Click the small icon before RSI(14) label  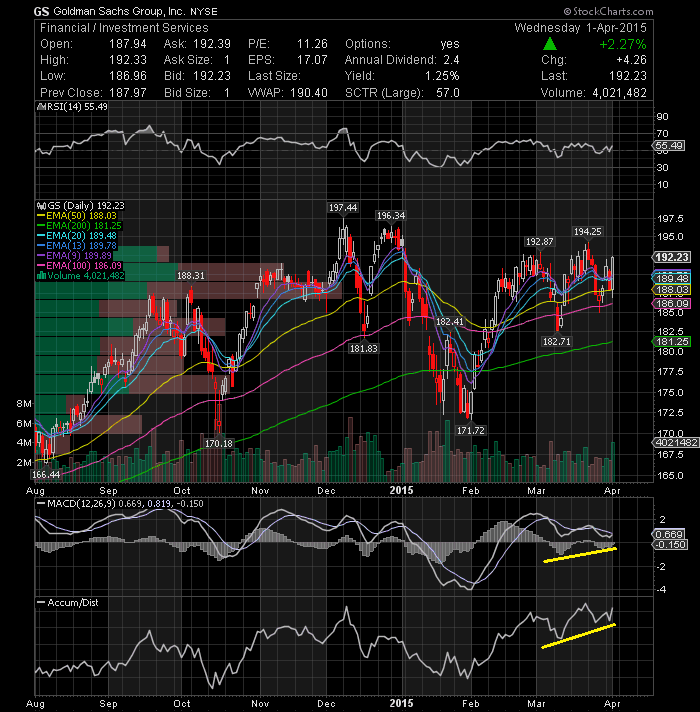[x=41, y=107]
